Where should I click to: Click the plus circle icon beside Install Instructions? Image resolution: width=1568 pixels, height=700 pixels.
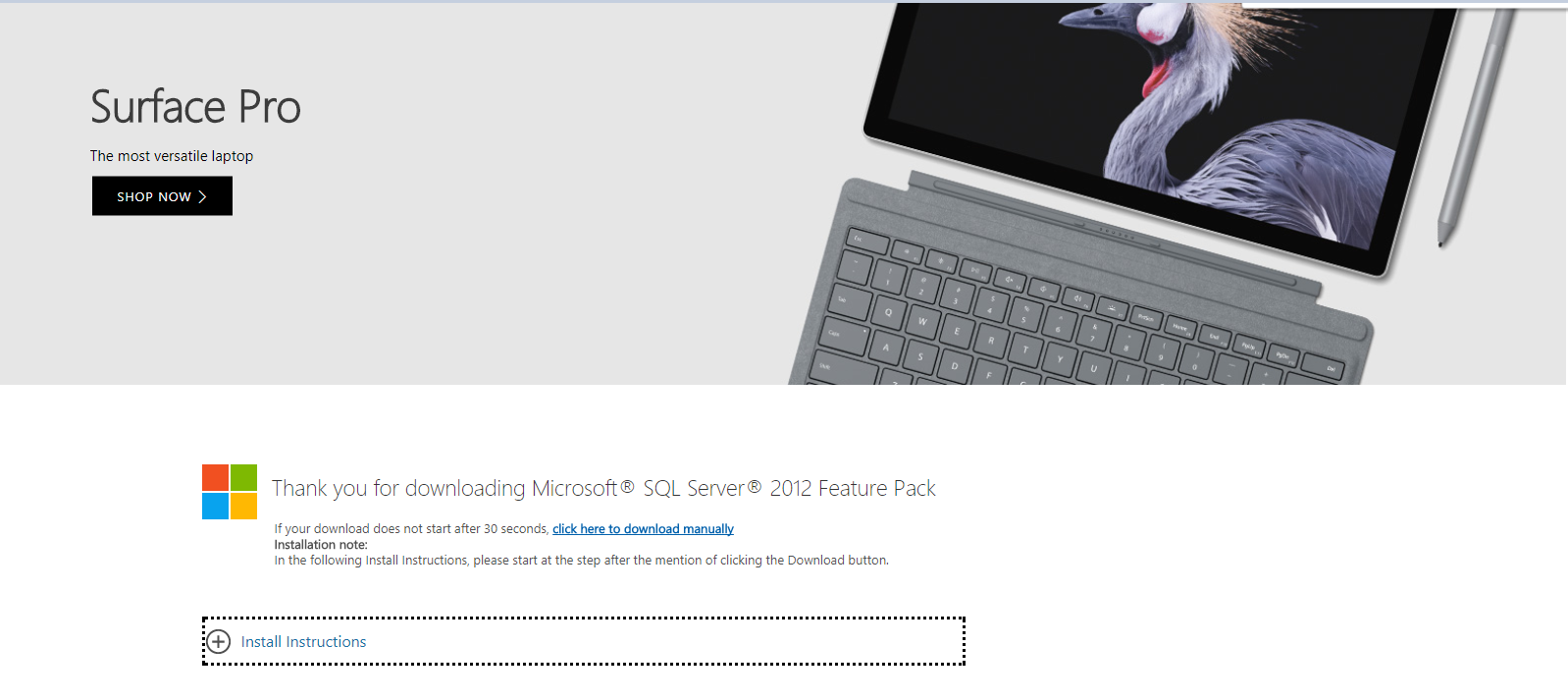(219, 642)
